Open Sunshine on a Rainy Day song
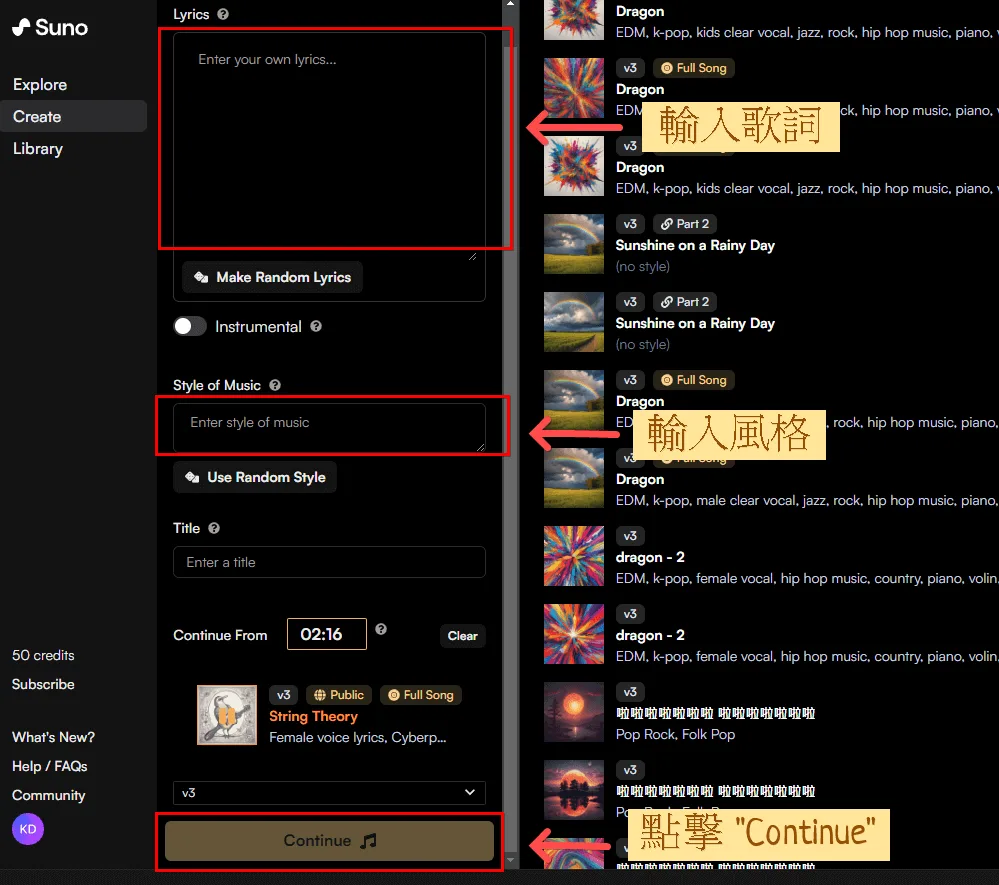 [x=695, y=245]
